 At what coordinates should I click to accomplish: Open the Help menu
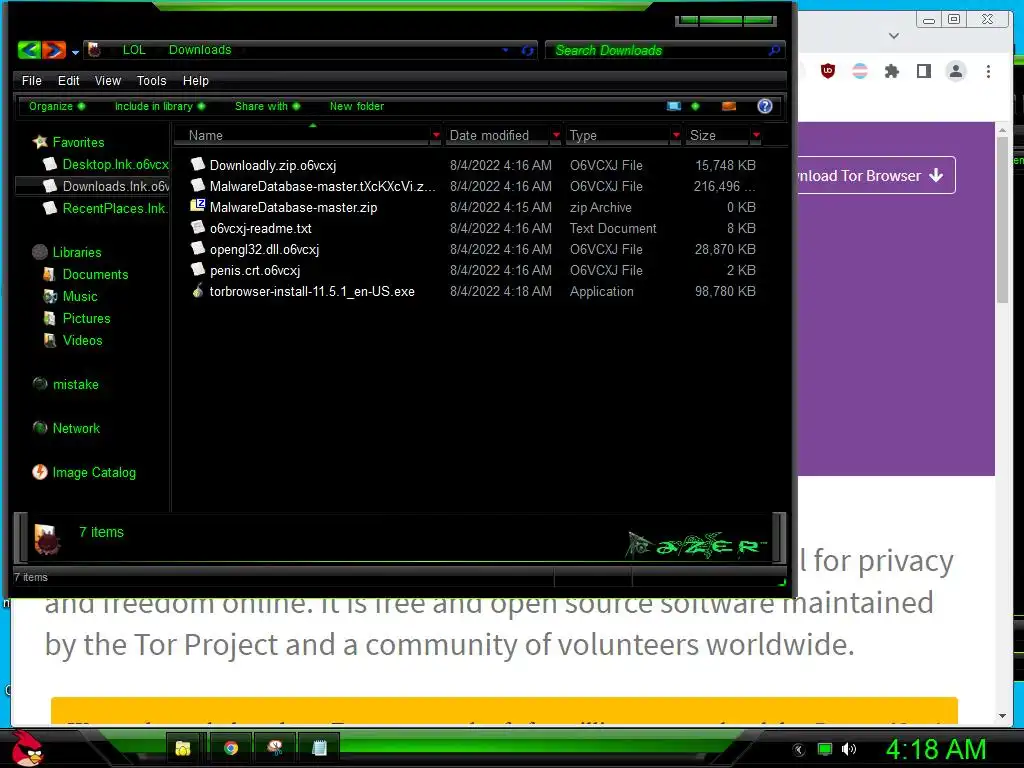click(x=195, y=80)
